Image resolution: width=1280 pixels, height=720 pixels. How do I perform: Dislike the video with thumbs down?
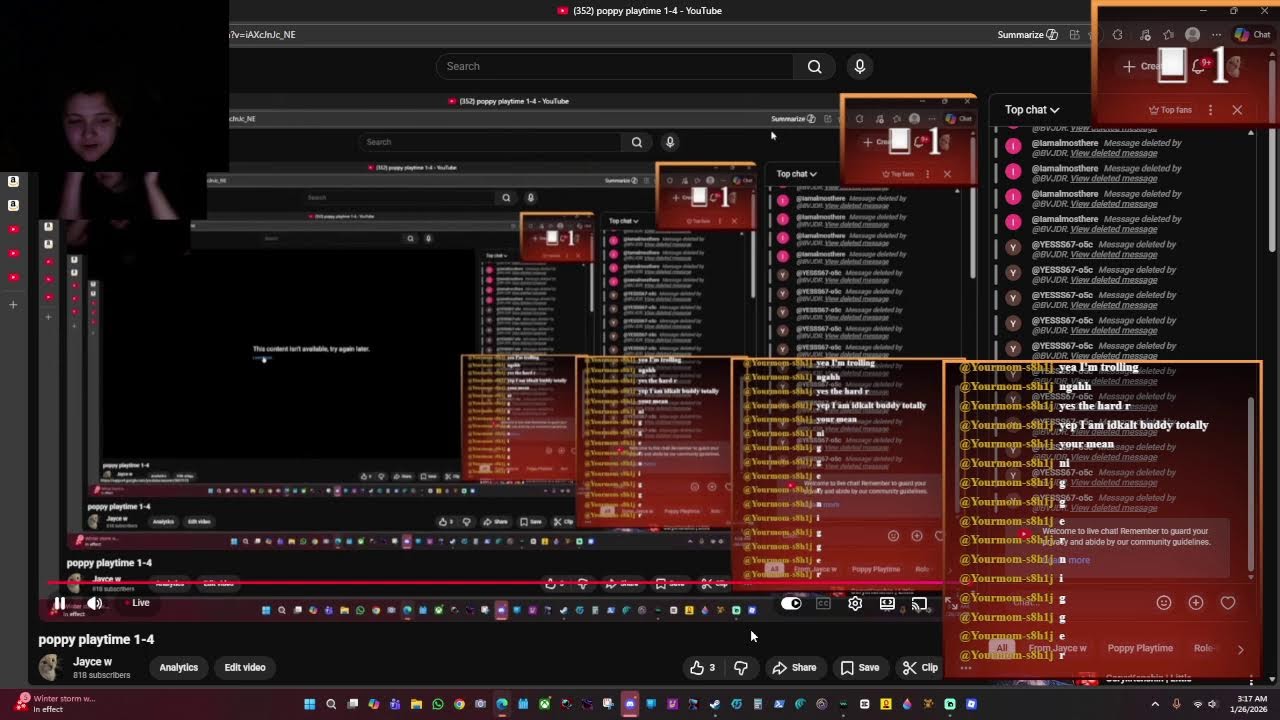coord(741,667)
